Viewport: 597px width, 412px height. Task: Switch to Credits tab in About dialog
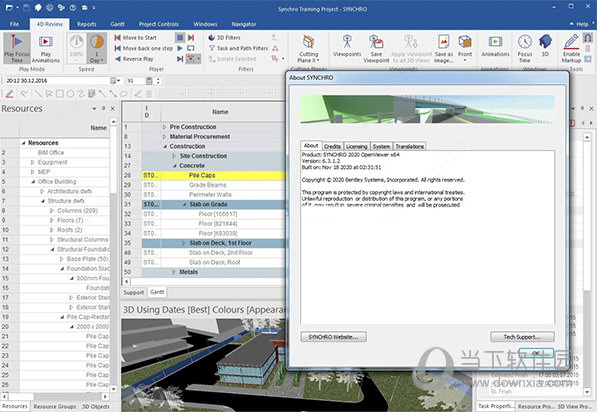(332, 146)
